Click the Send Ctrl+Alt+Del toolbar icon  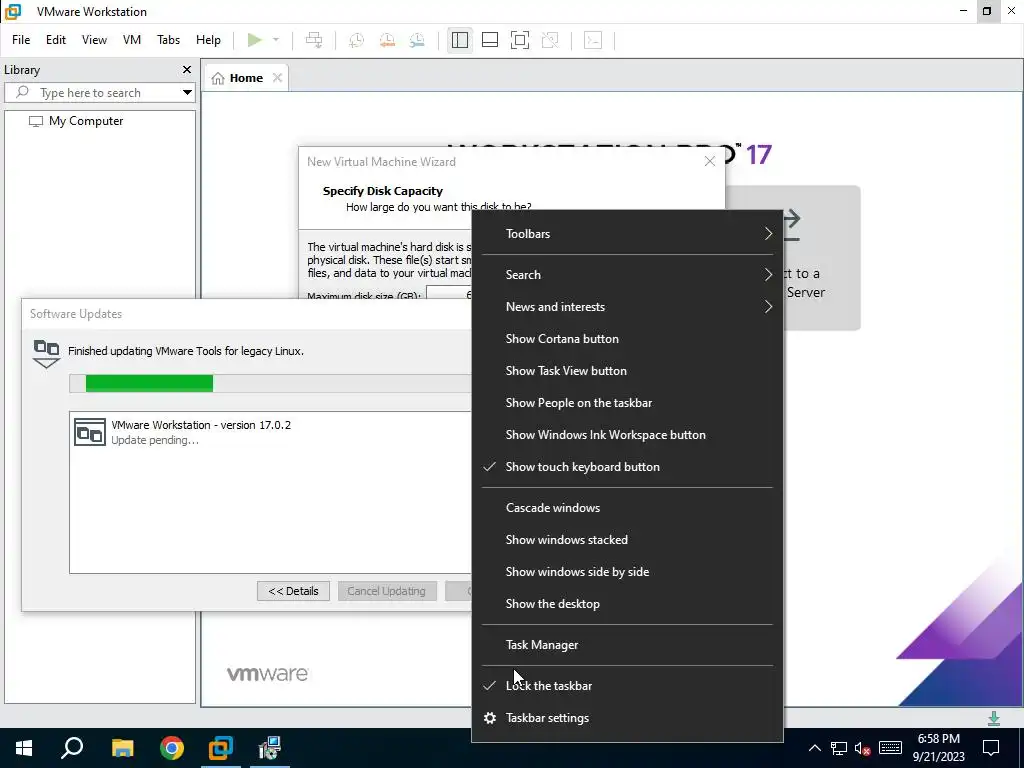point(314,40)
